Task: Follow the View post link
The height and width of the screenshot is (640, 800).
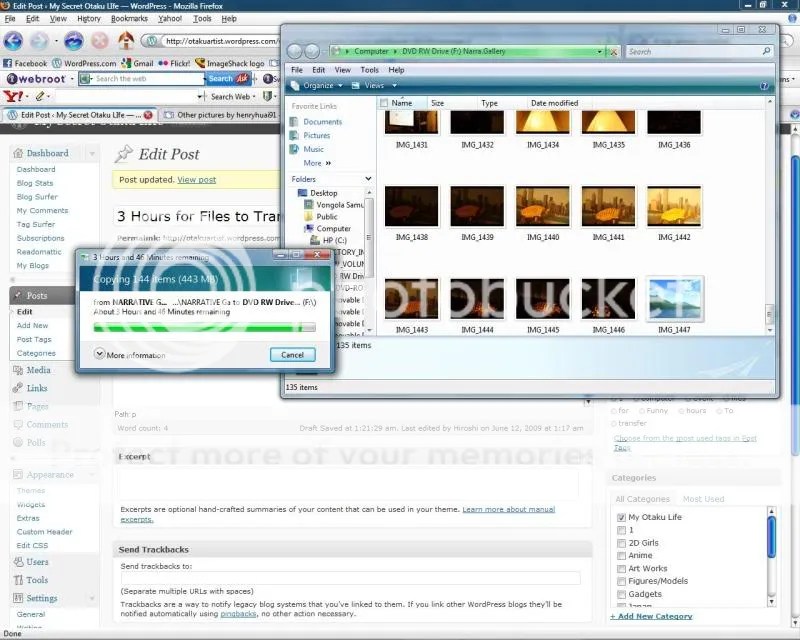Action: click(196, 180)
